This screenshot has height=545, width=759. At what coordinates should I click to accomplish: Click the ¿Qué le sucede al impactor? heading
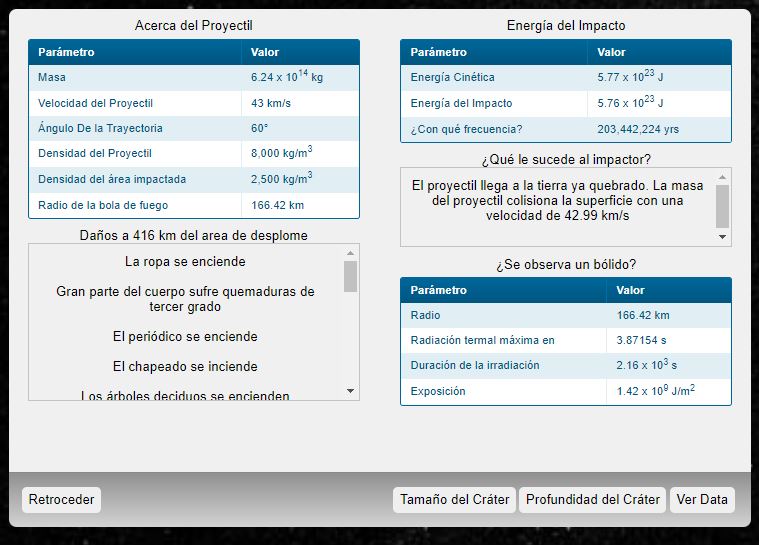tap(566, 160)
